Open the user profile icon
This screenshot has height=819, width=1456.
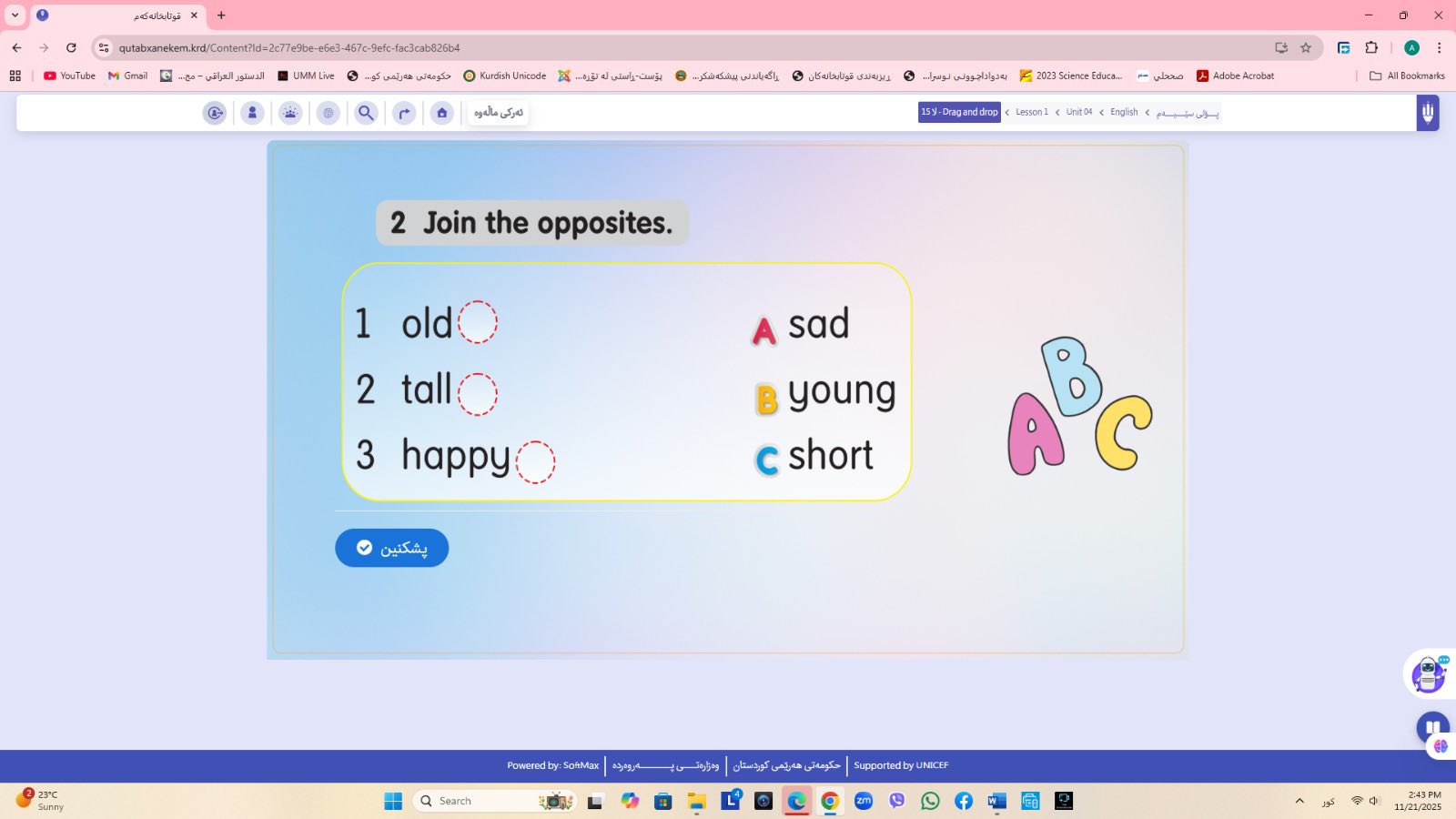[x=252, y=113]
